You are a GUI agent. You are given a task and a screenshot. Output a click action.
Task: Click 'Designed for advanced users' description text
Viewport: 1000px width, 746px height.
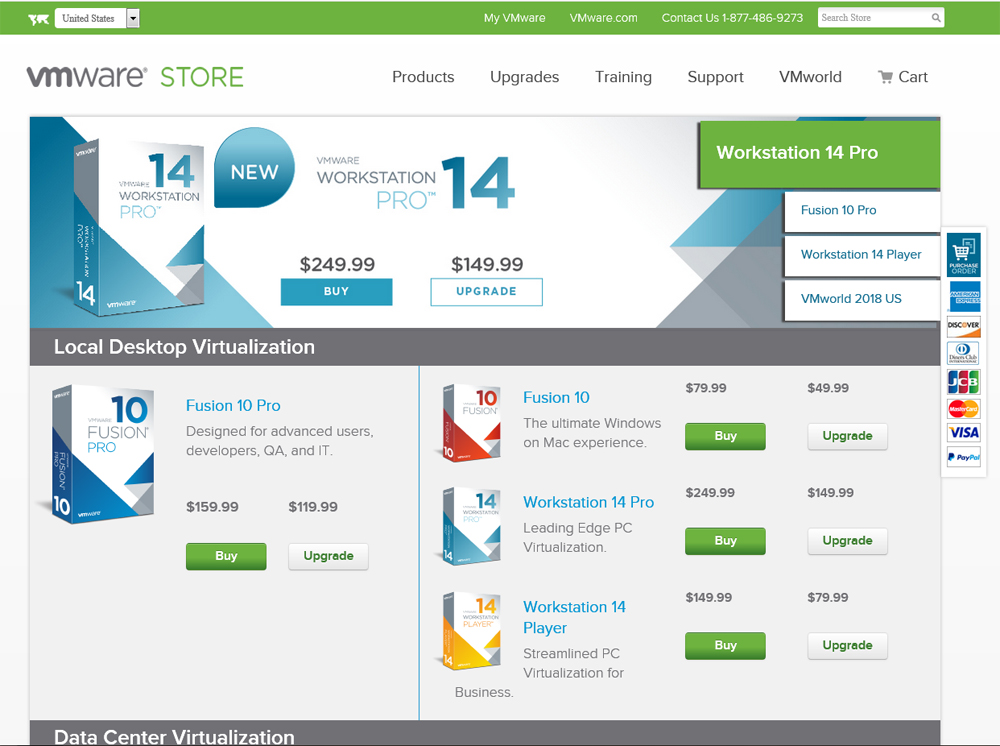tap(280, 441)
